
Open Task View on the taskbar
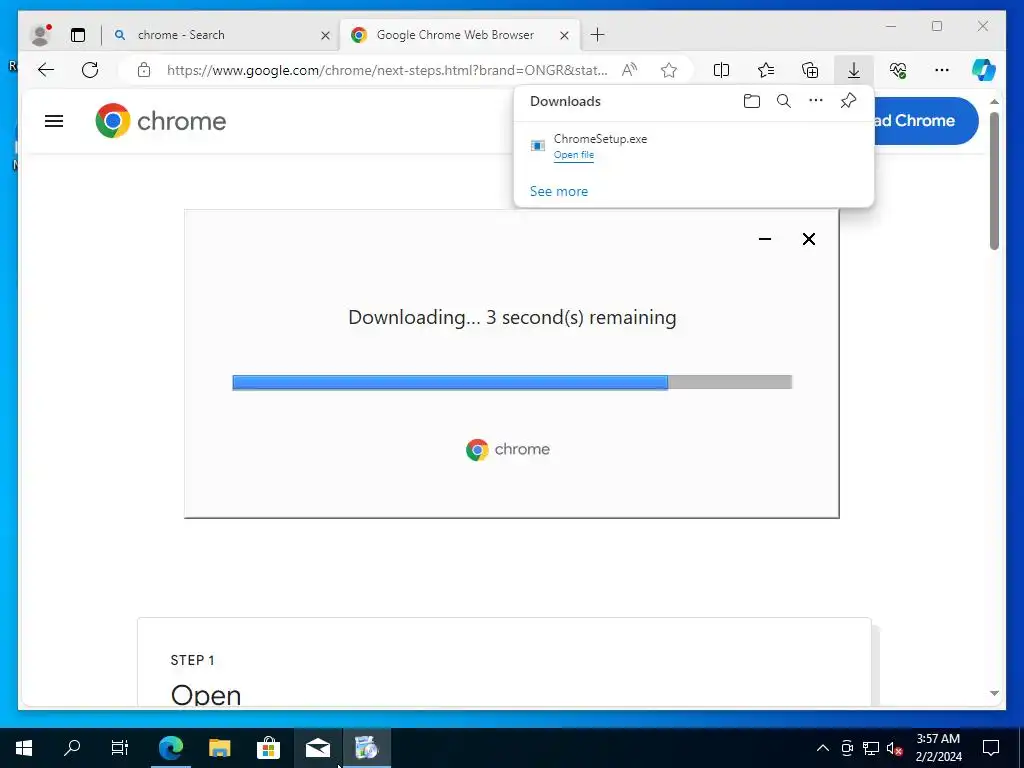120,748
